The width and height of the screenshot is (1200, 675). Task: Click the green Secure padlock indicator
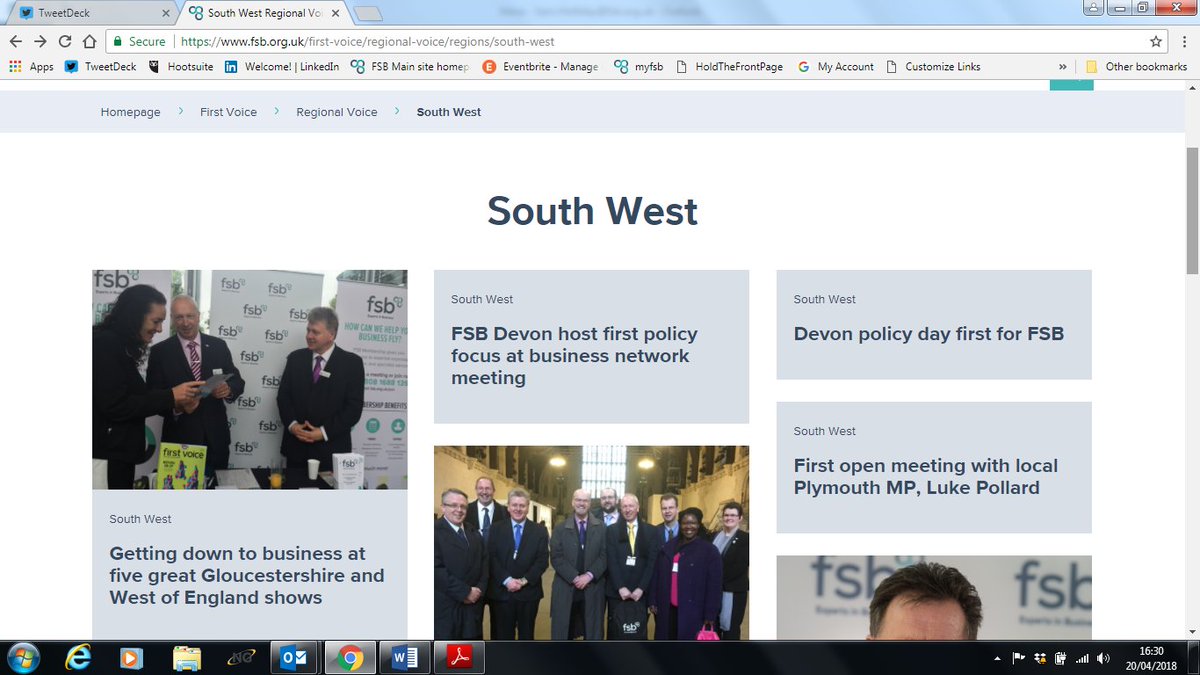point(139,42)
